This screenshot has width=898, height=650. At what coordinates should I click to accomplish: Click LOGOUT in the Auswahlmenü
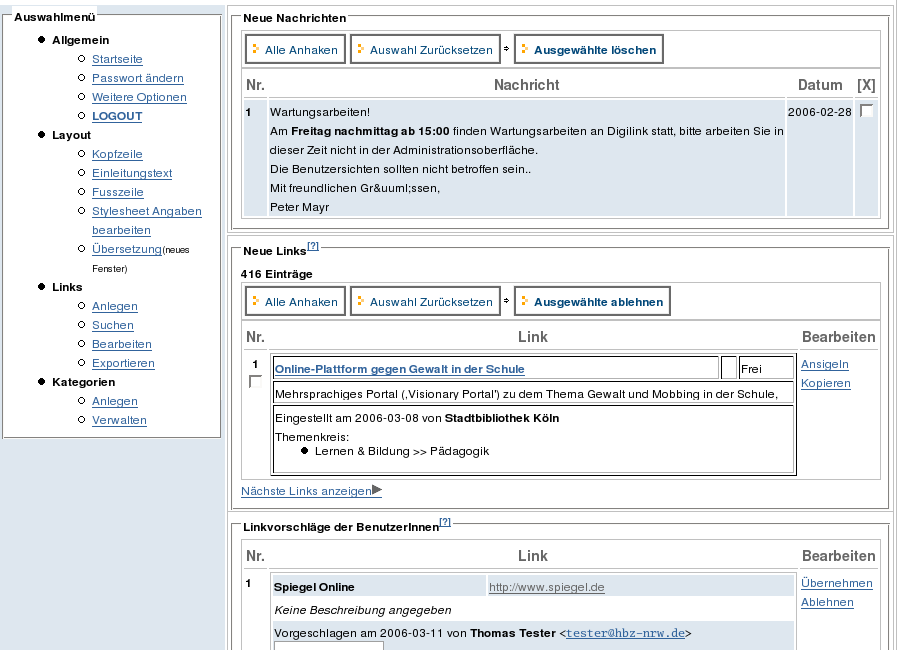click(117, 116)
